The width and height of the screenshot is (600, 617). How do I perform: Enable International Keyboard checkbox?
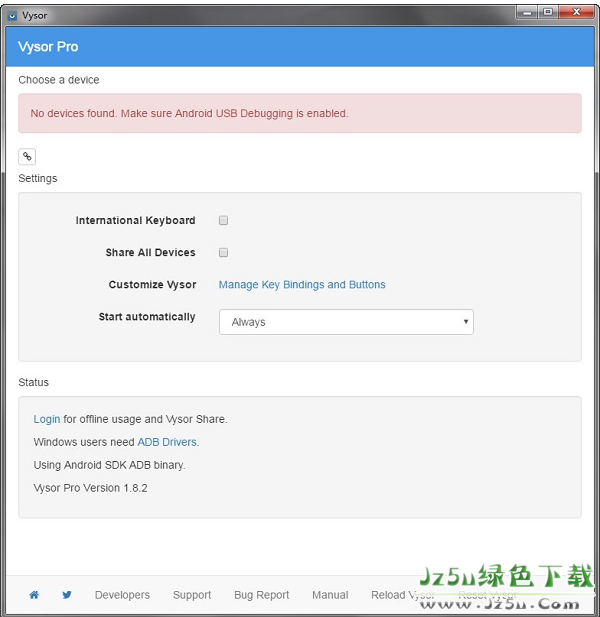[x=223, y=220]
